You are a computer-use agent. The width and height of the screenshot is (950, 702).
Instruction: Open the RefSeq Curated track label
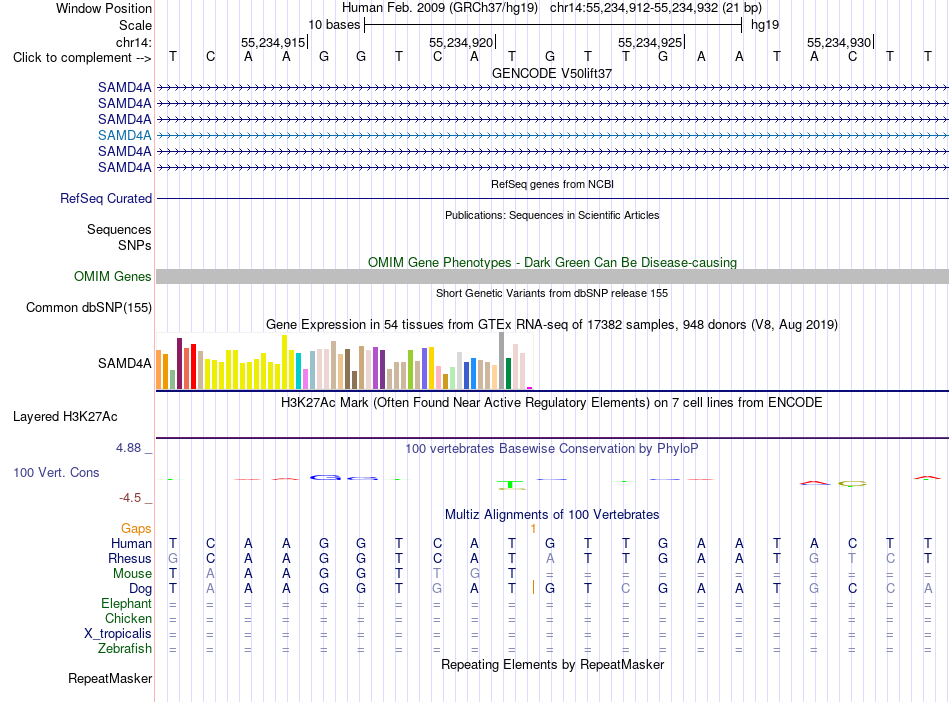point(106,198)
